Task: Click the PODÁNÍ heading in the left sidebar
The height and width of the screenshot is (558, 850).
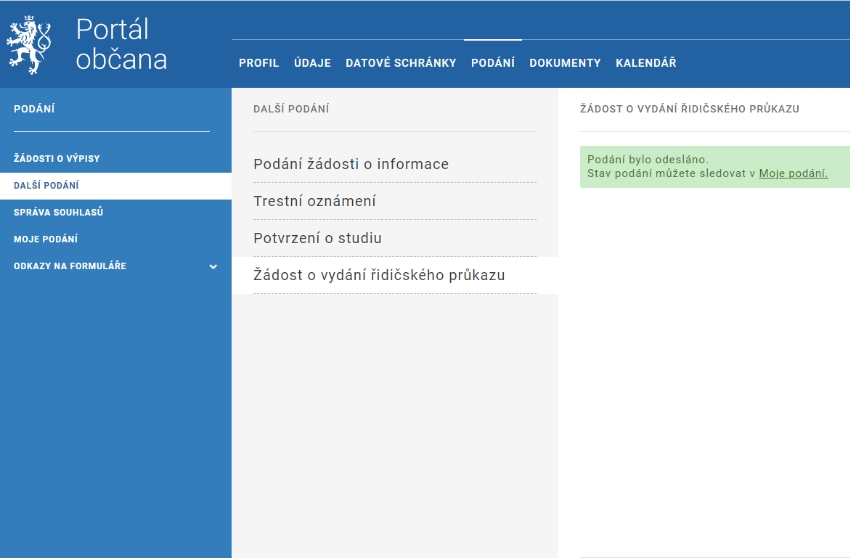Action: point(34,109)
